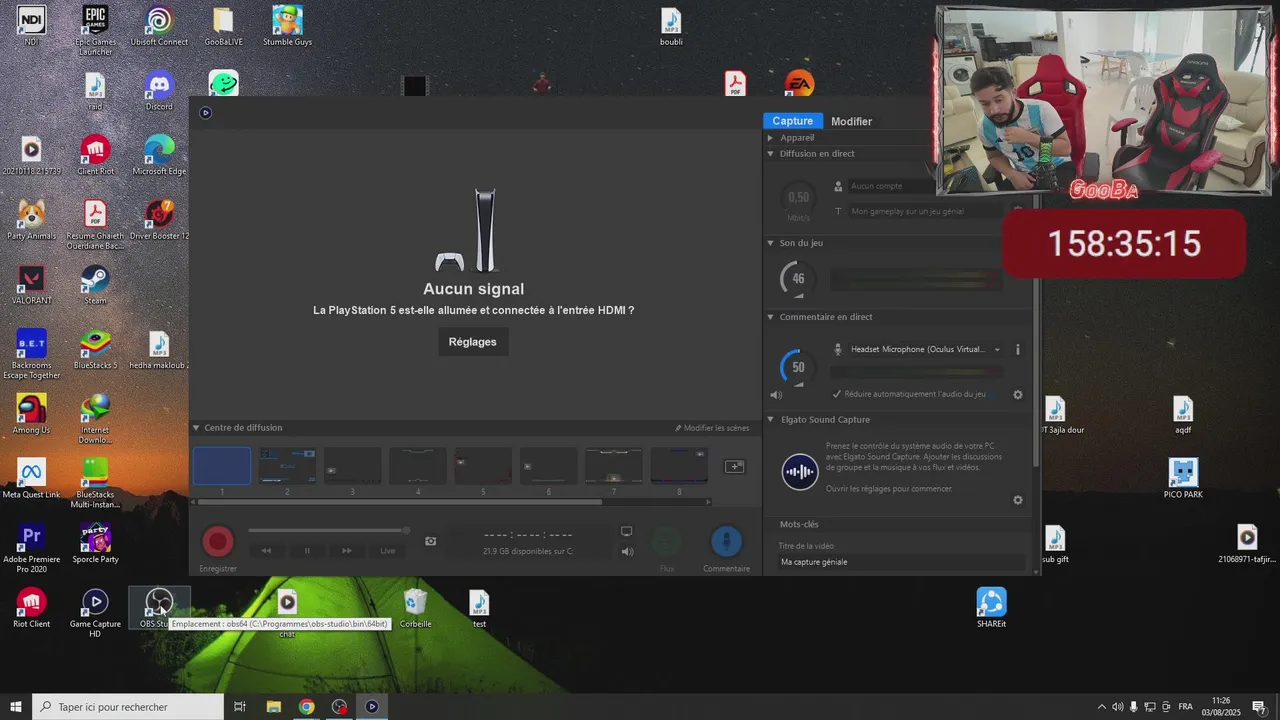Open OBS Studio desktop shortcut
This screenshot has width=1280, height=720.
pos(158,609)
